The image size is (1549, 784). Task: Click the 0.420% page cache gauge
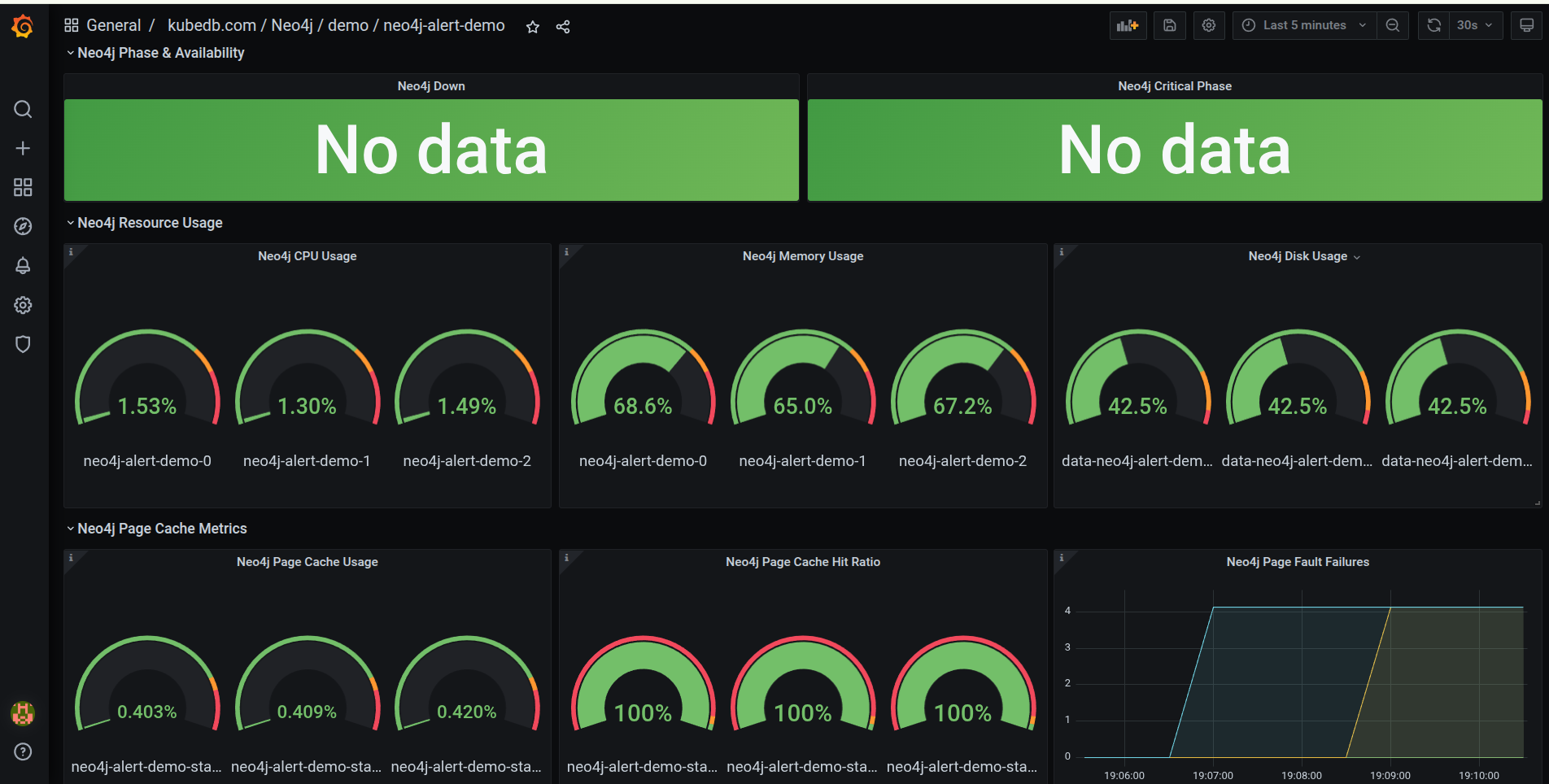click(x=467, y=684)
